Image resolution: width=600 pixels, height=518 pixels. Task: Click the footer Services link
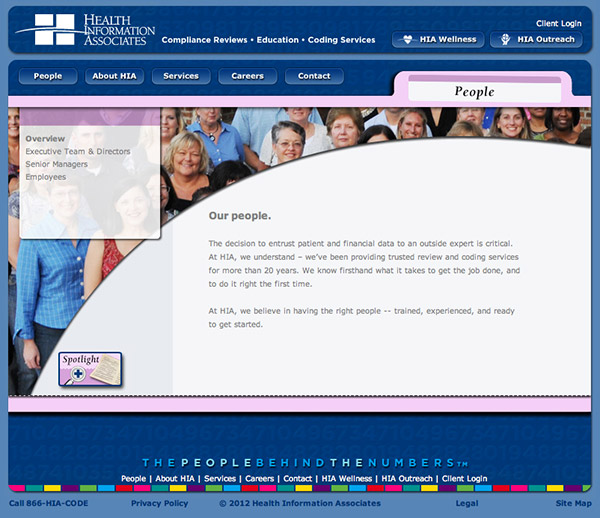[x=220, y=479]
